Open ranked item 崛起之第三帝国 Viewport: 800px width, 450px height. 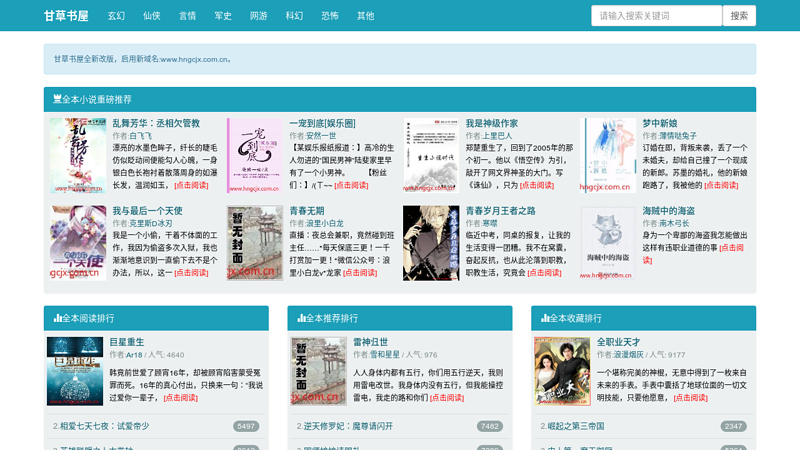(x=576, y=426)
